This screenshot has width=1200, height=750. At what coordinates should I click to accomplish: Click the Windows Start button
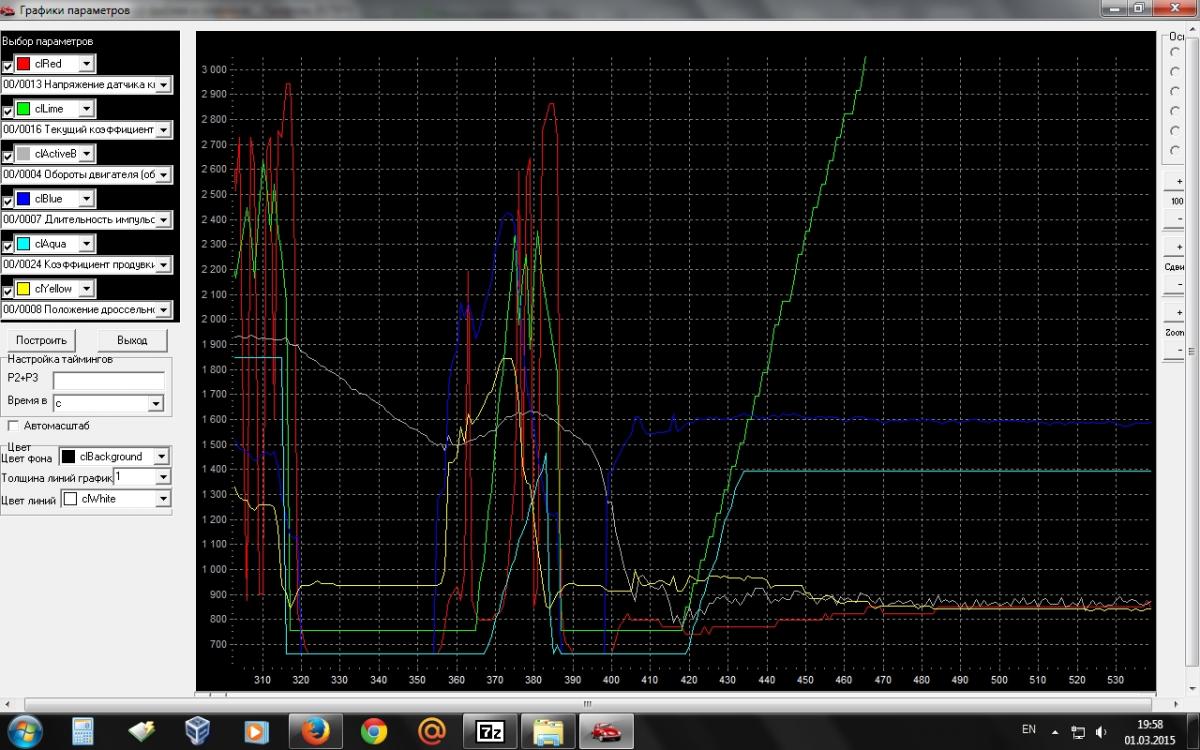coord(24,731)
